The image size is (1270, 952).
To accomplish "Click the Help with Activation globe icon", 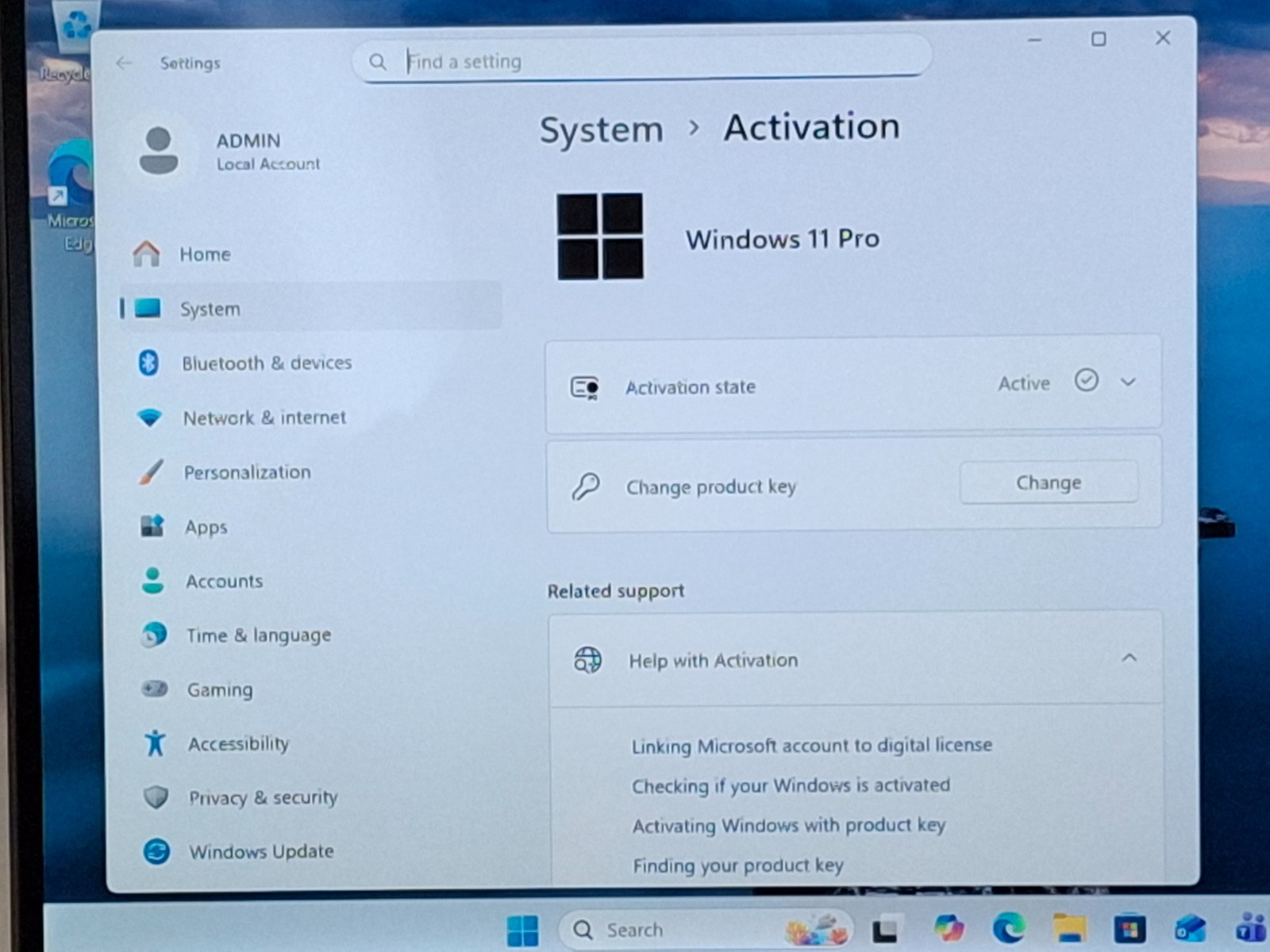I will 588,660.
